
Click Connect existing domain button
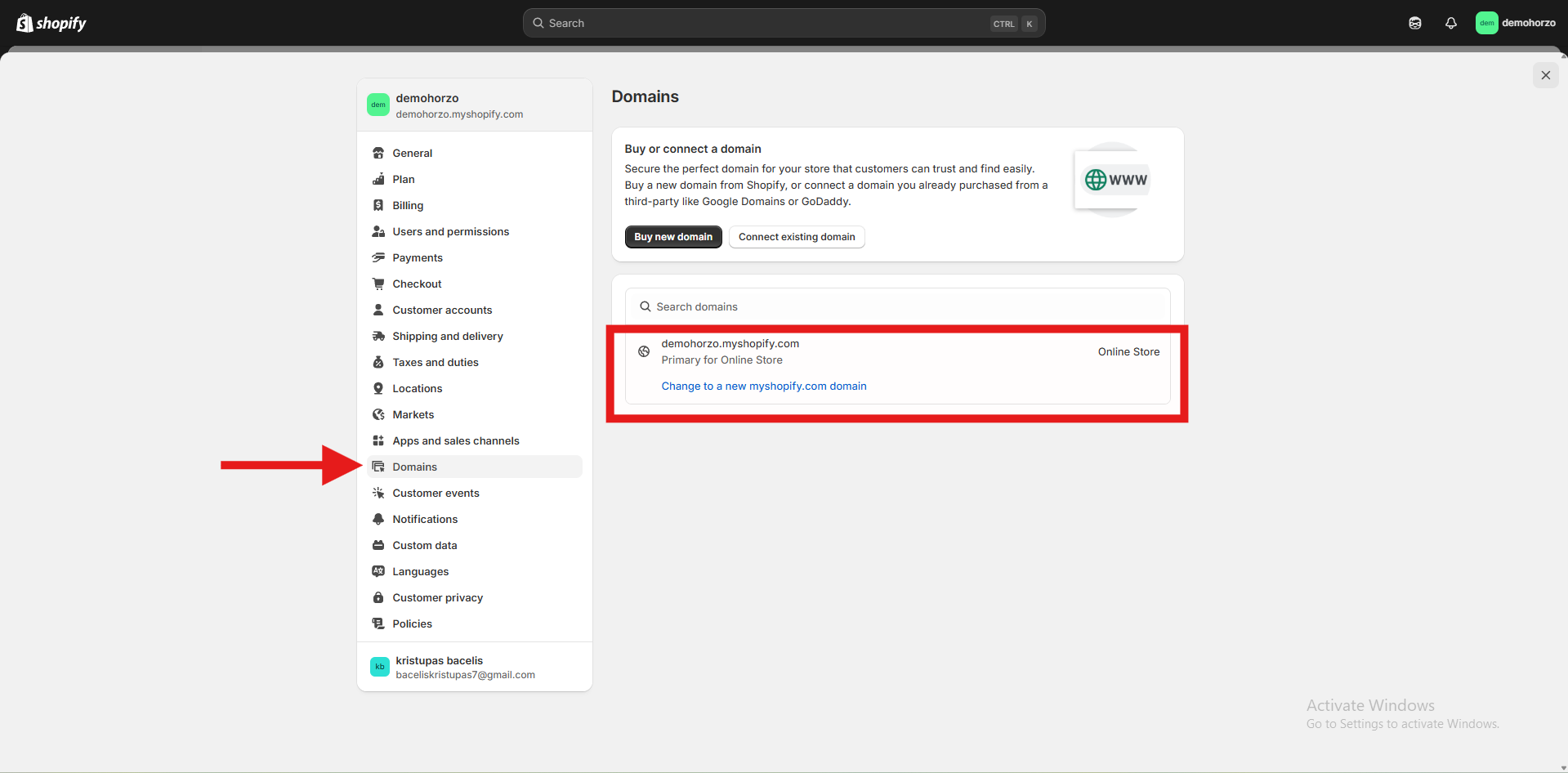pos(796,237)
